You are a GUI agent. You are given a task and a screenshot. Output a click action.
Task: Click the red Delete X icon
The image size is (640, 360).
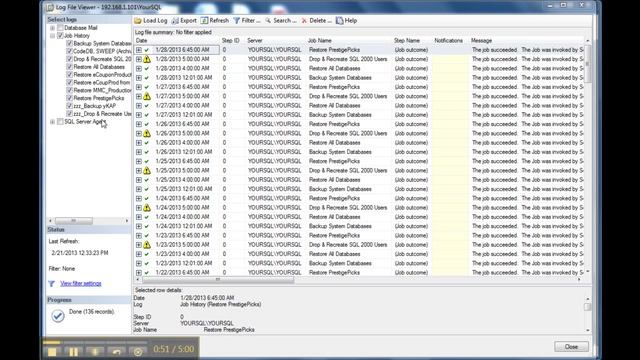(x=304, y=20)
